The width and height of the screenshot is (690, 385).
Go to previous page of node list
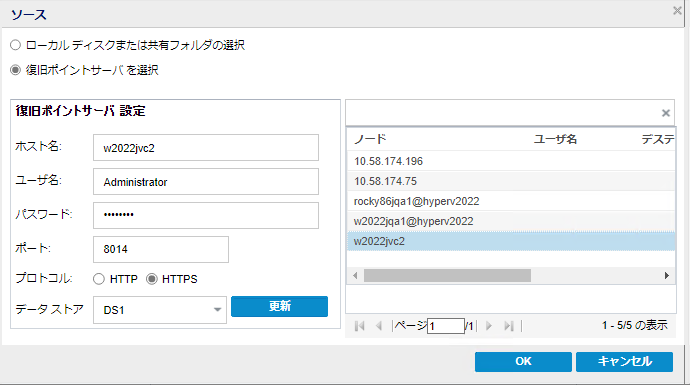tap(379, 326)
